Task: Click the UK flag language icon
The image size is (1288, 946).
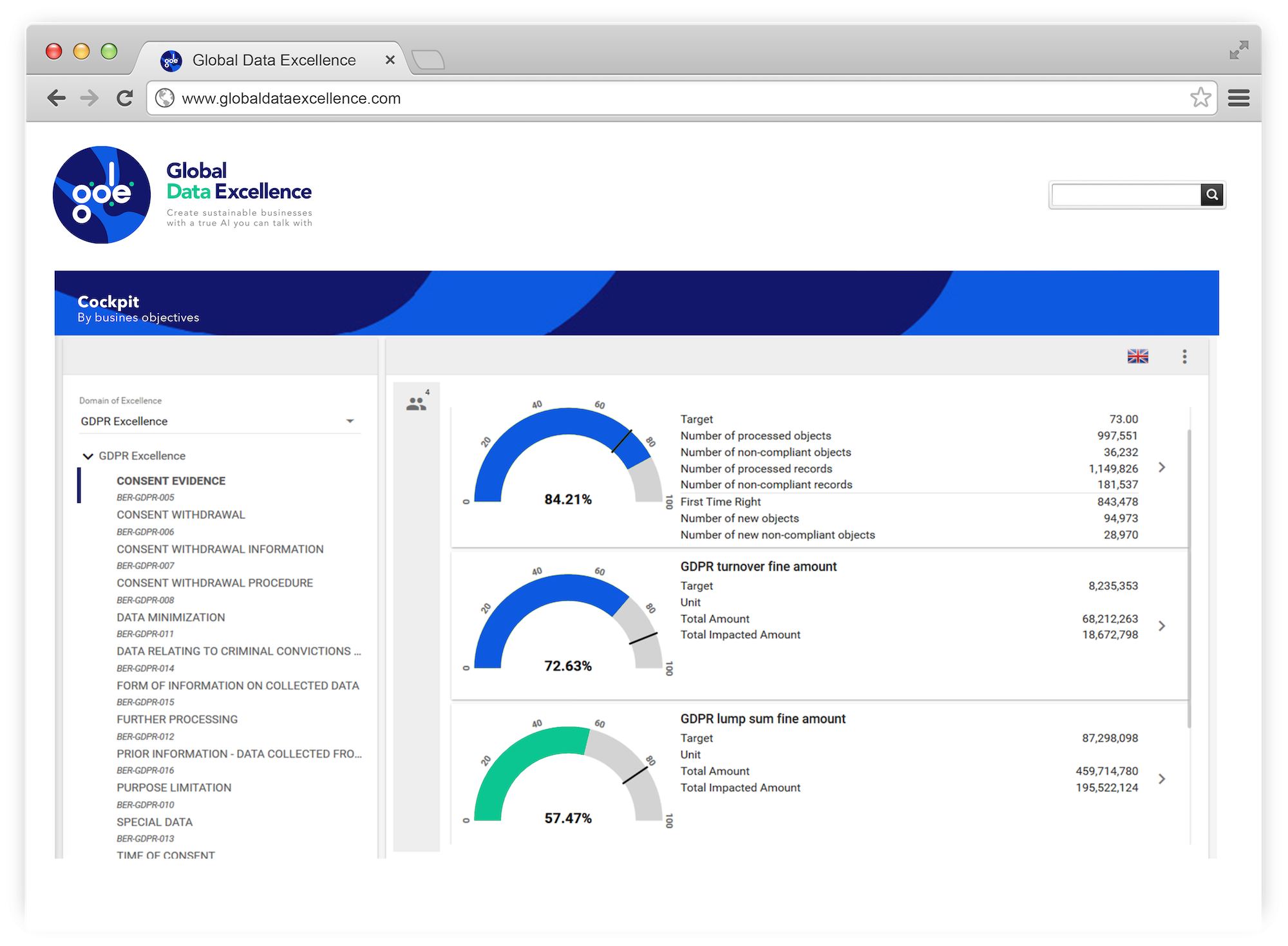Action: [x=1137, y=356]
